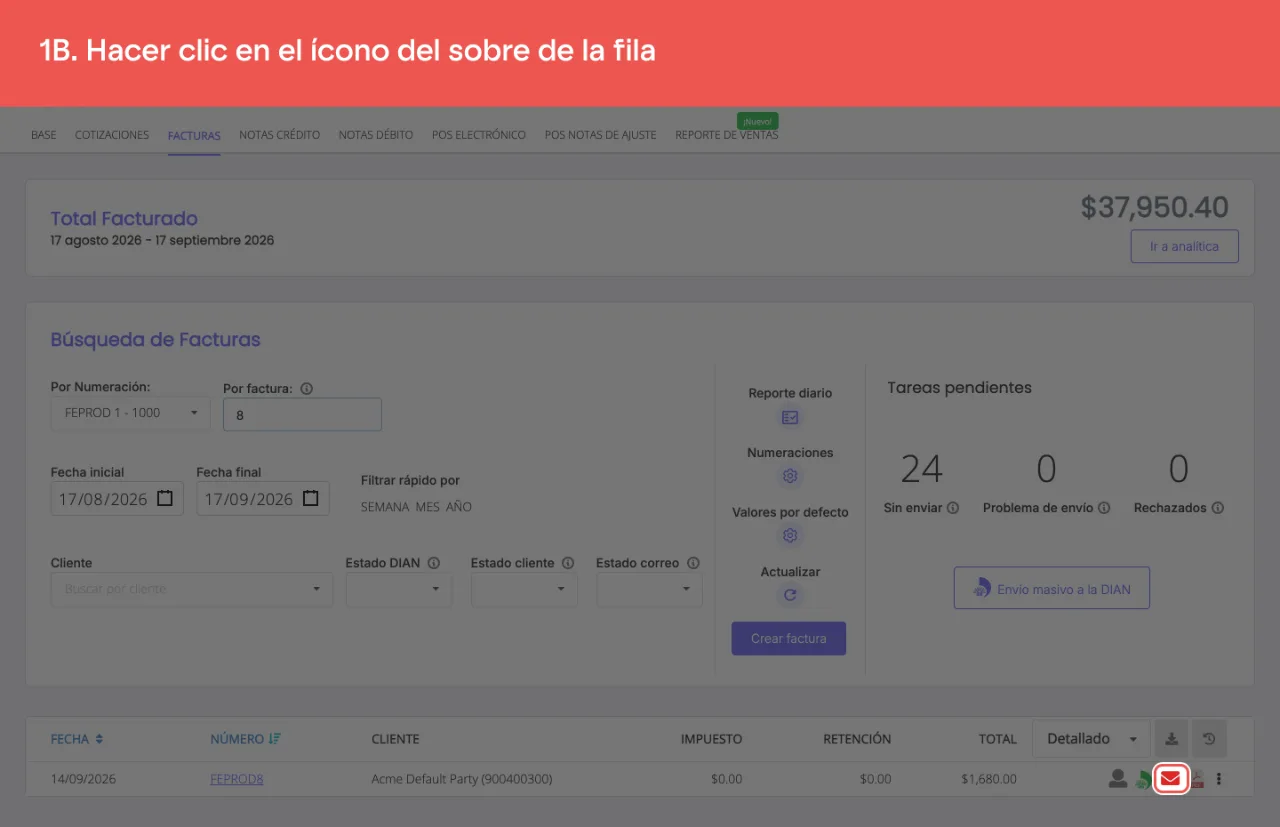Click the Ir a analítica button
Viewport: 1280px width, 827px height.
[x=1185, y=246]
